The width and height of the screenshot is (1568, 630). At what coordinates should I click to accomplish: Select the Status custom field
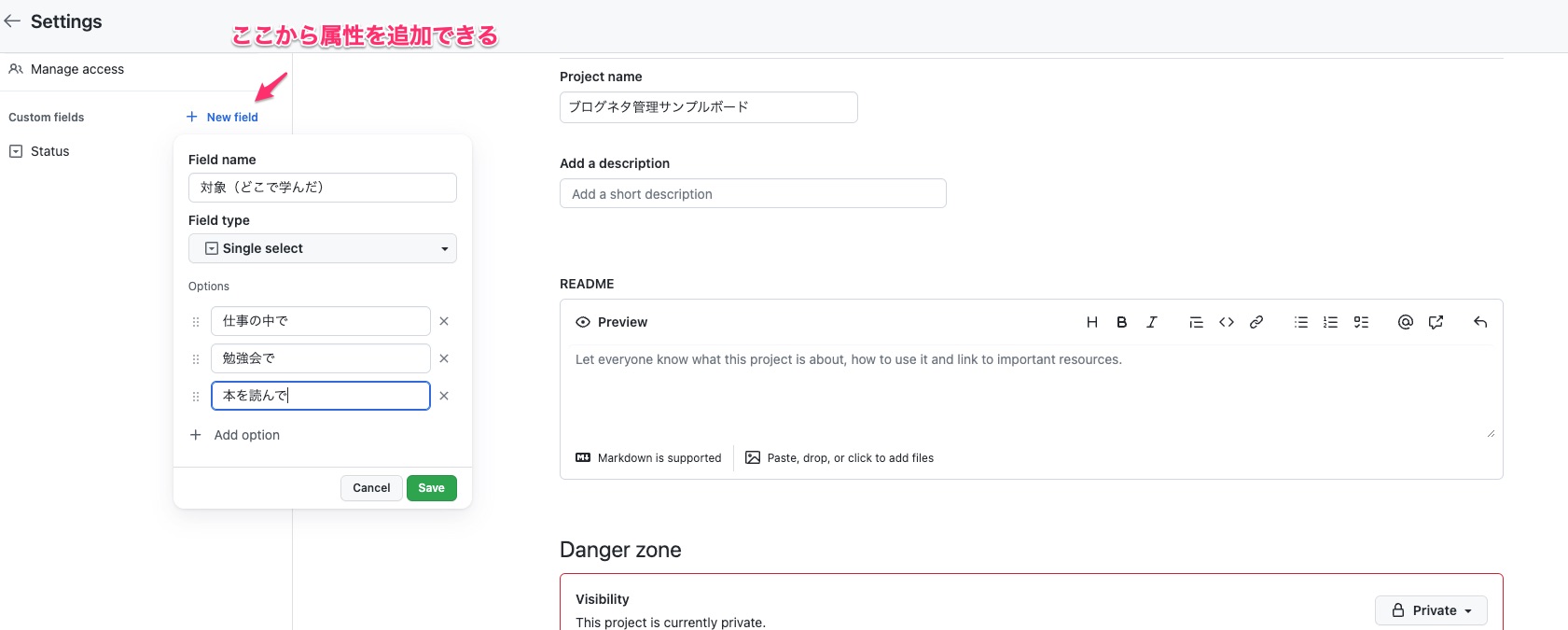click(39, 151)
